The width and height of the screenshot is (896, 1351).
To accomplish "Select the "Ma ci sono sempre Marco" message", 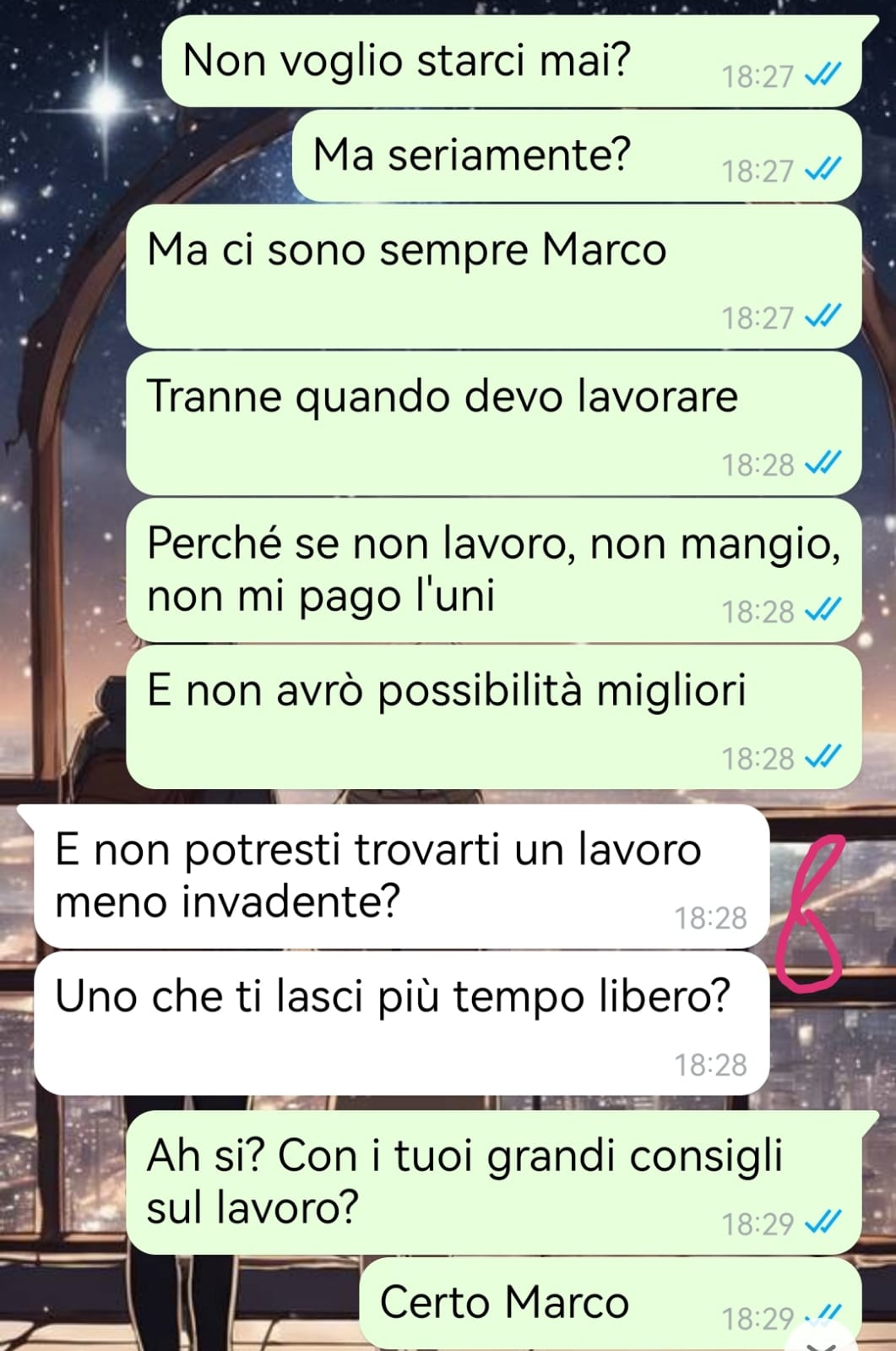I will click(x=494, y=276).
